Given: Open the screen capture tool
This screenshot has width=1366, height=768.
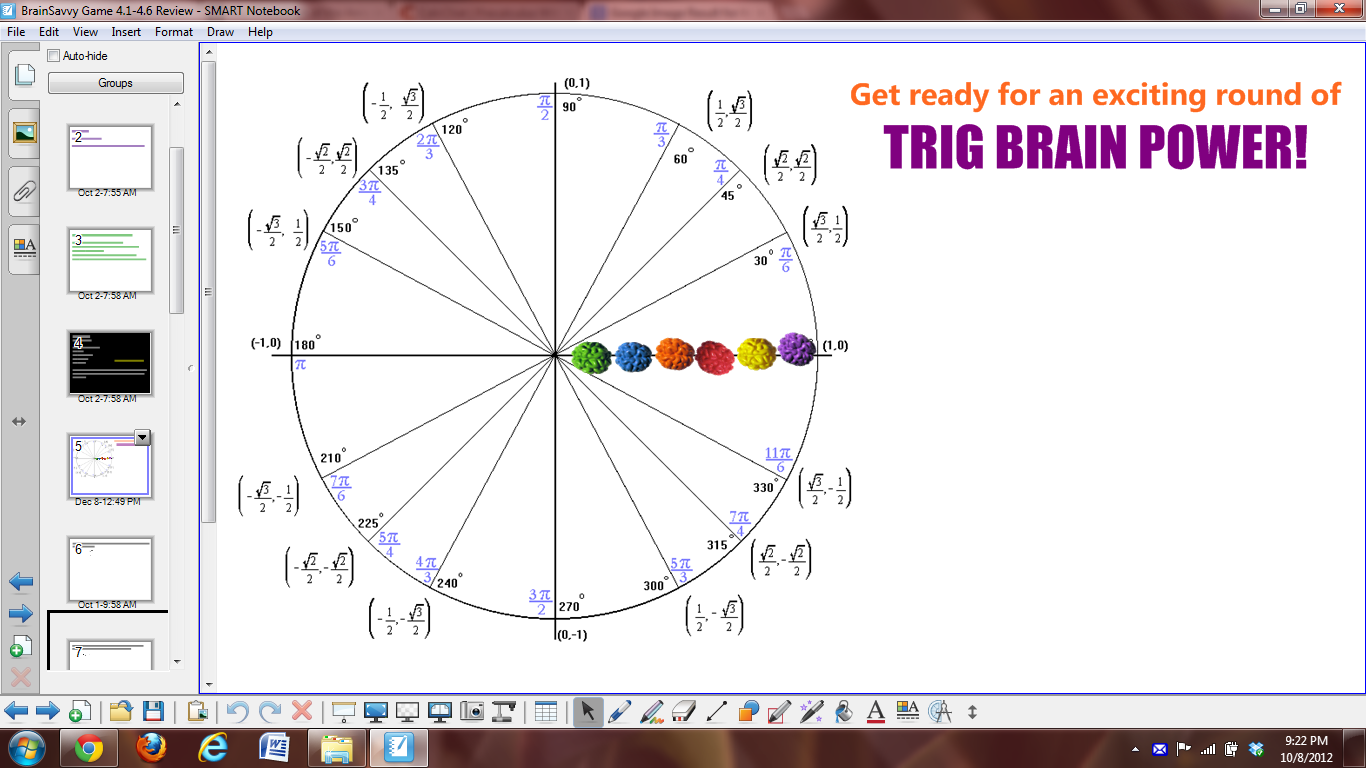Looking at the screenshot, I should point(473,710).
